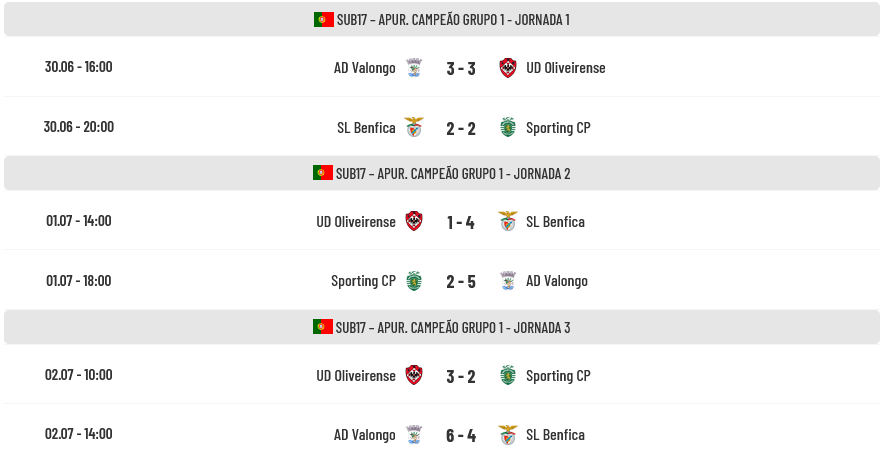The image size is (881, 453).
Task: Click Portugal flag in Jornada 1 header
Action: click(324, 20)
